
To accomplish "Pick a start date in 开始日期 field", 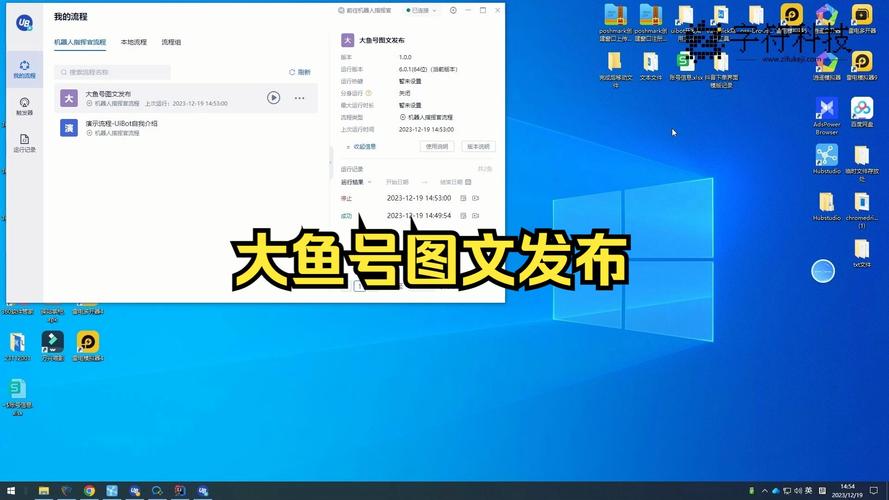I will pyautogui.click(x=397, y=182).
